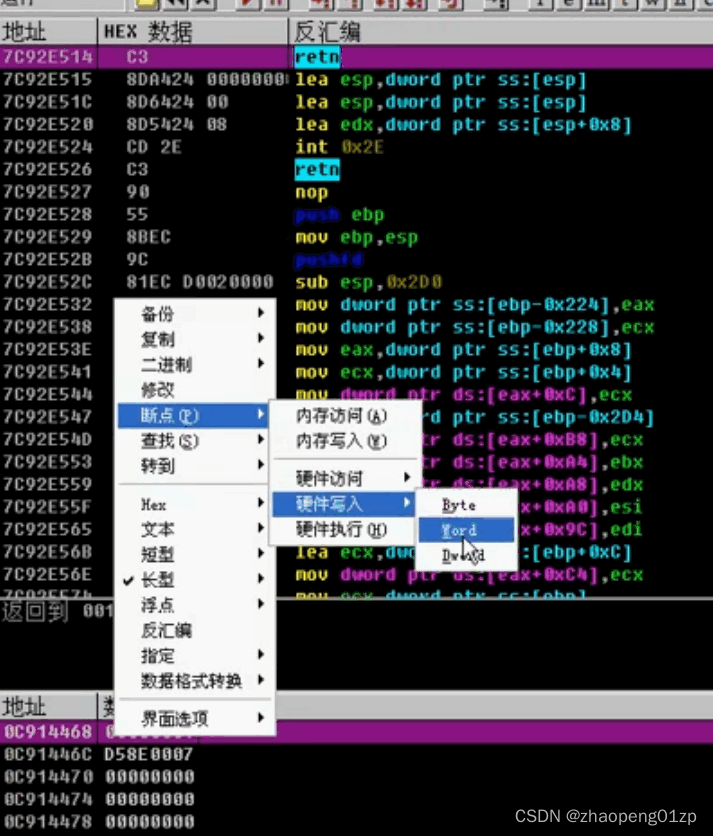
Task: Click the 反汇编 column header
Action: pyautogui.click(x=501, y=32)
